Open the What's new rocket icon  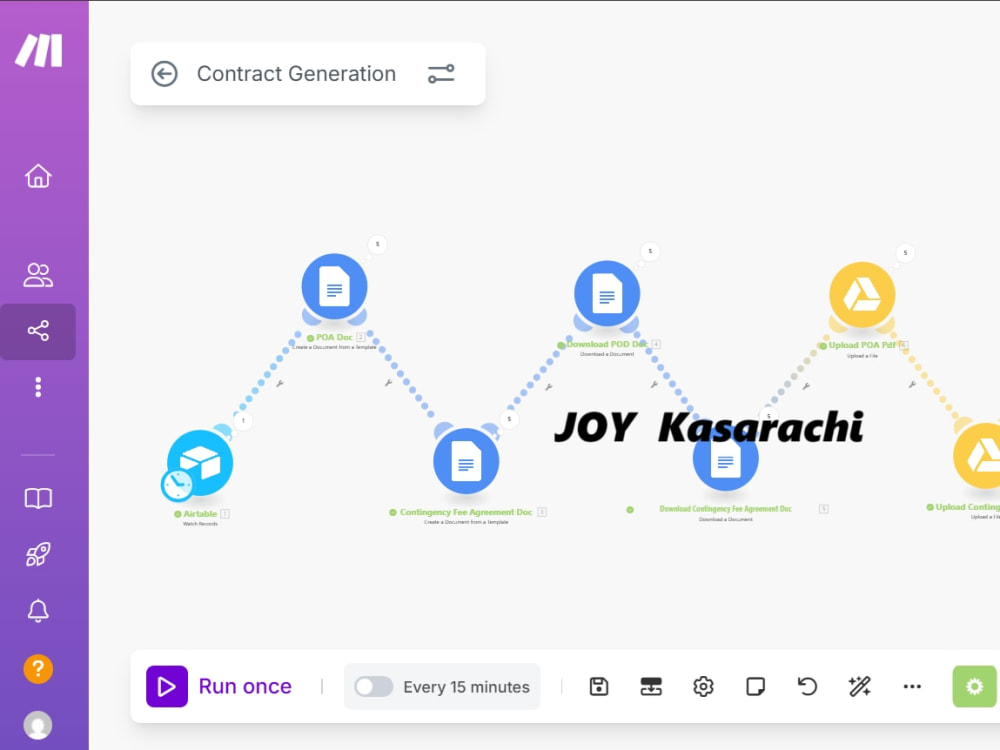point(38,554)
